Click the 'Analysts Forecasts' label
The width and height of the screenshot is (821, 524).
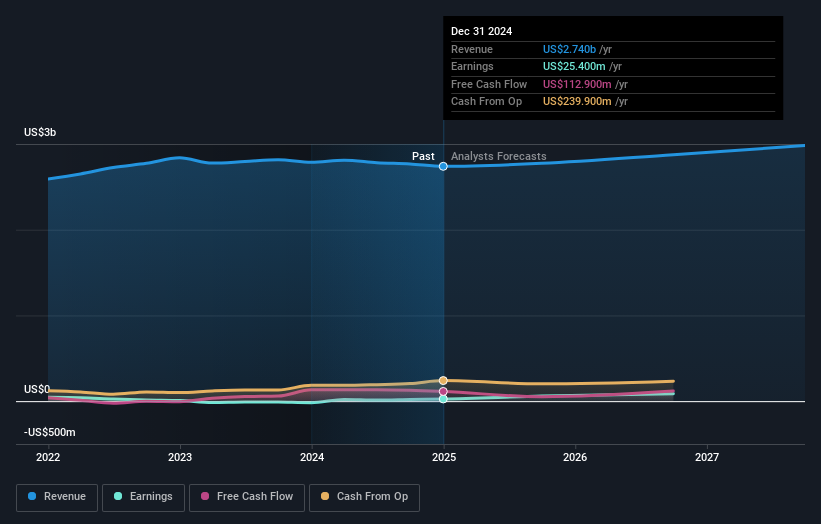pos(498,156)
